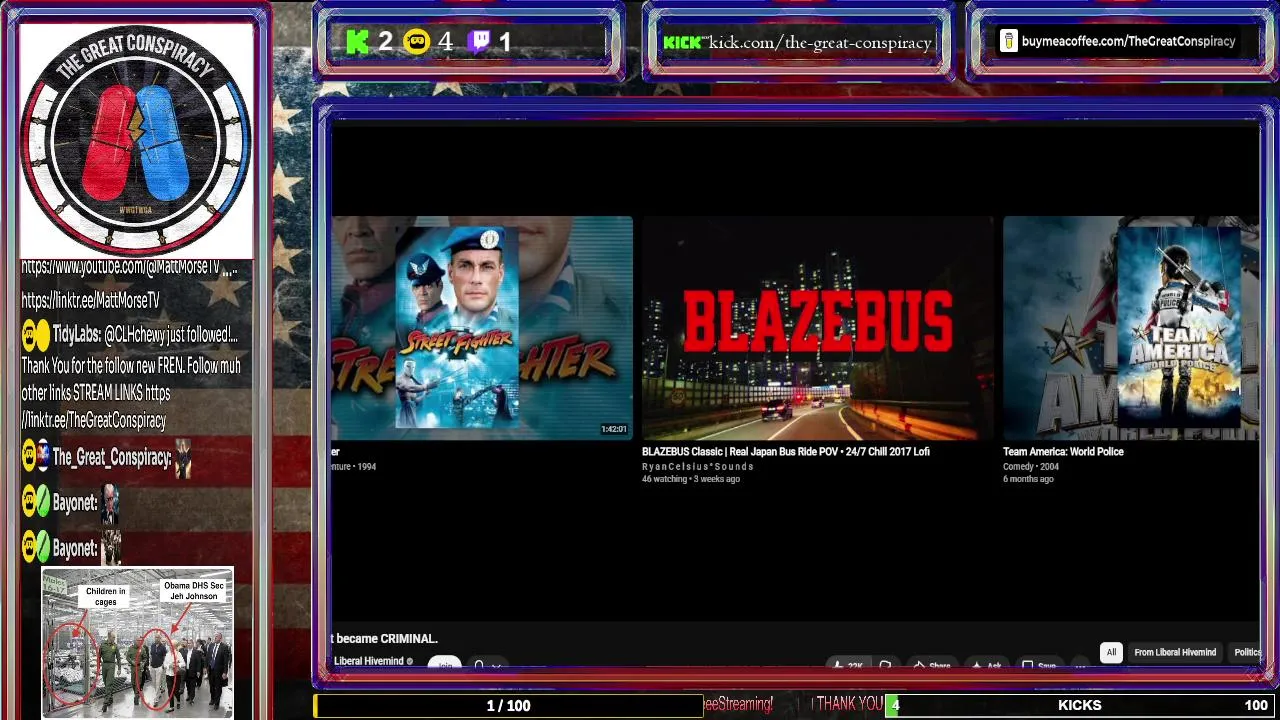Click the Team America: World Police title
Screen dimensions: 1280x720
(x=1063, y=452)
